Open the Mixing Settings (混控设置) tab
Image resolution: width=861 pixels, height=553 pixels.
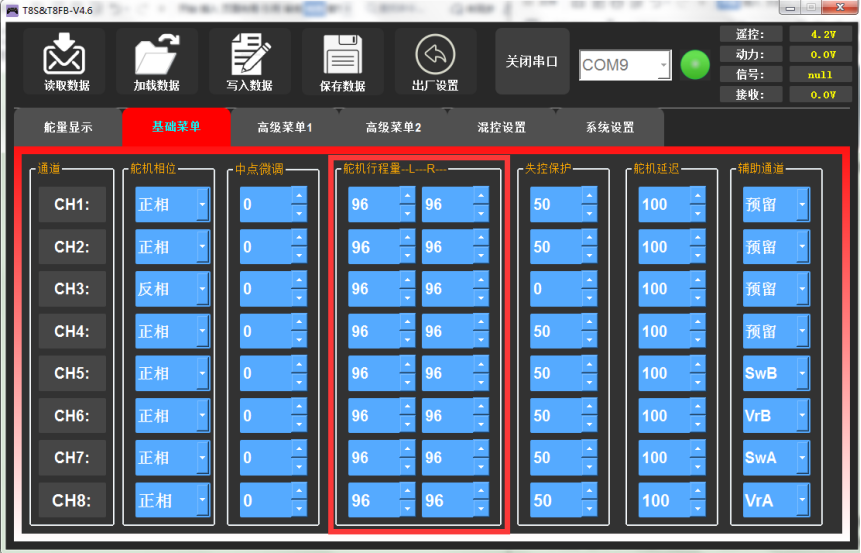(501, 128)
